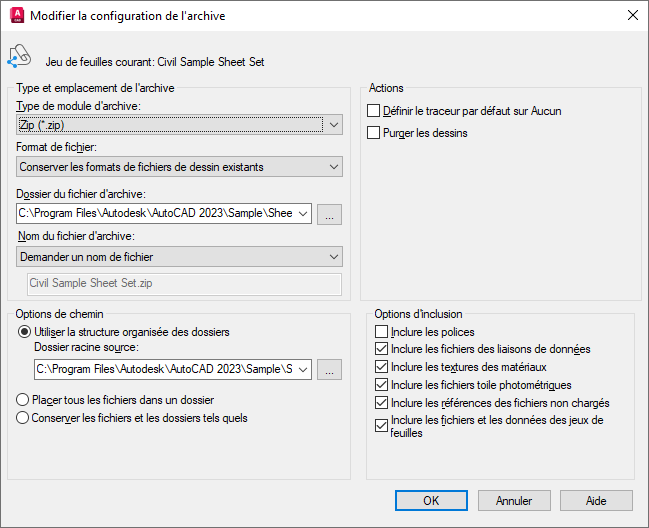Uncheck 'Inclure les fichiers toile photométriques'

[x=381, y=385]
